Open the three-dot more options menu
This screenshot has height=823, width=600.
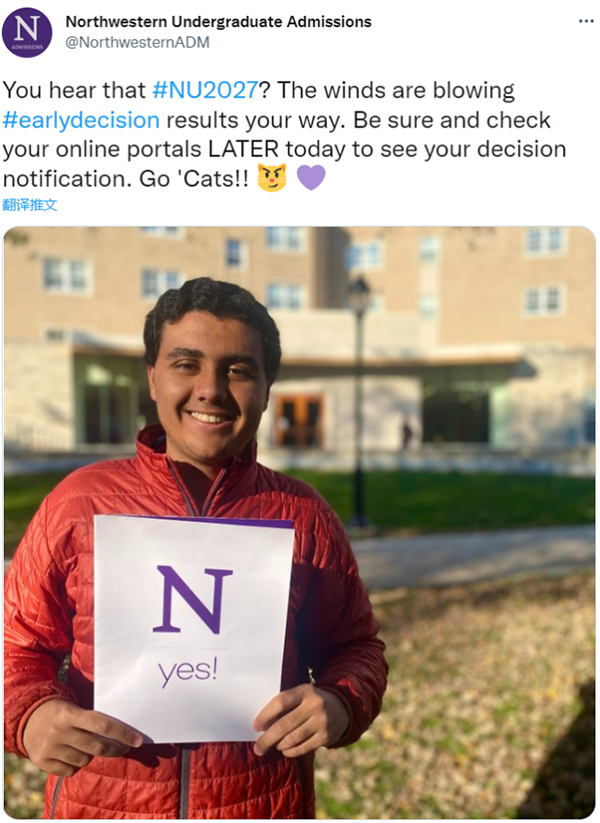pos(586,22)
